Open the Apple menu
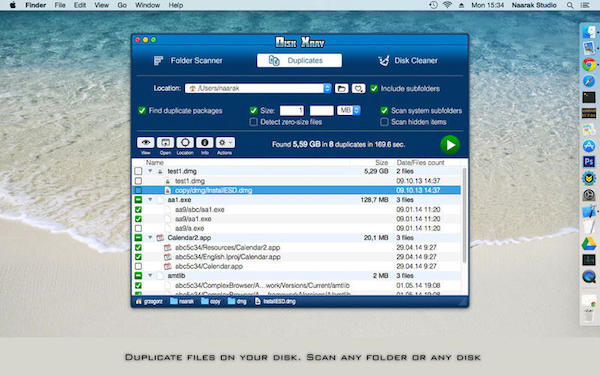This screenshot has width=600, height=375. [13, 5]
